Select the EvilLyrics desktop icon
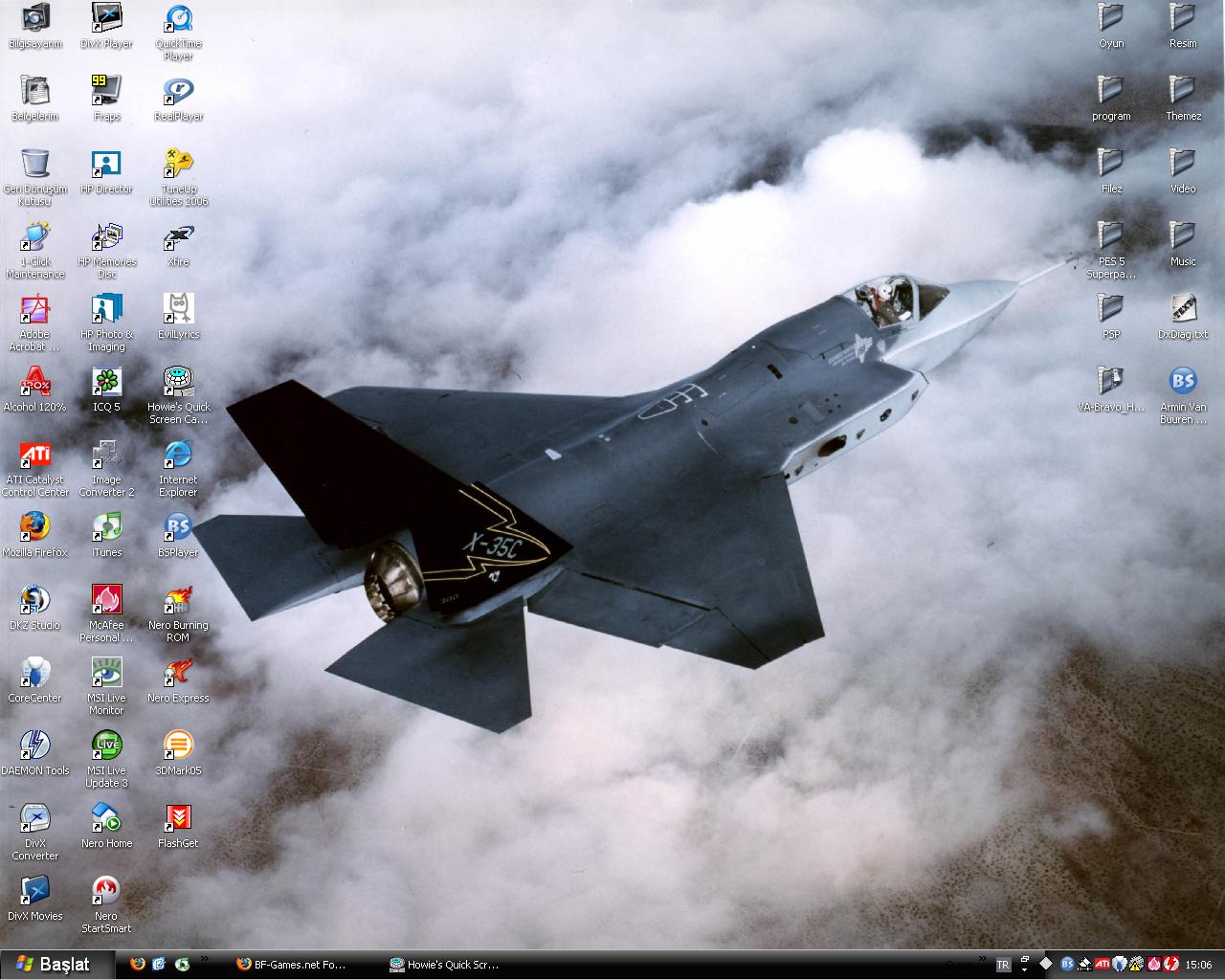Image resolution: width=1225 pixels, height=980 pixels. point(178,318)
